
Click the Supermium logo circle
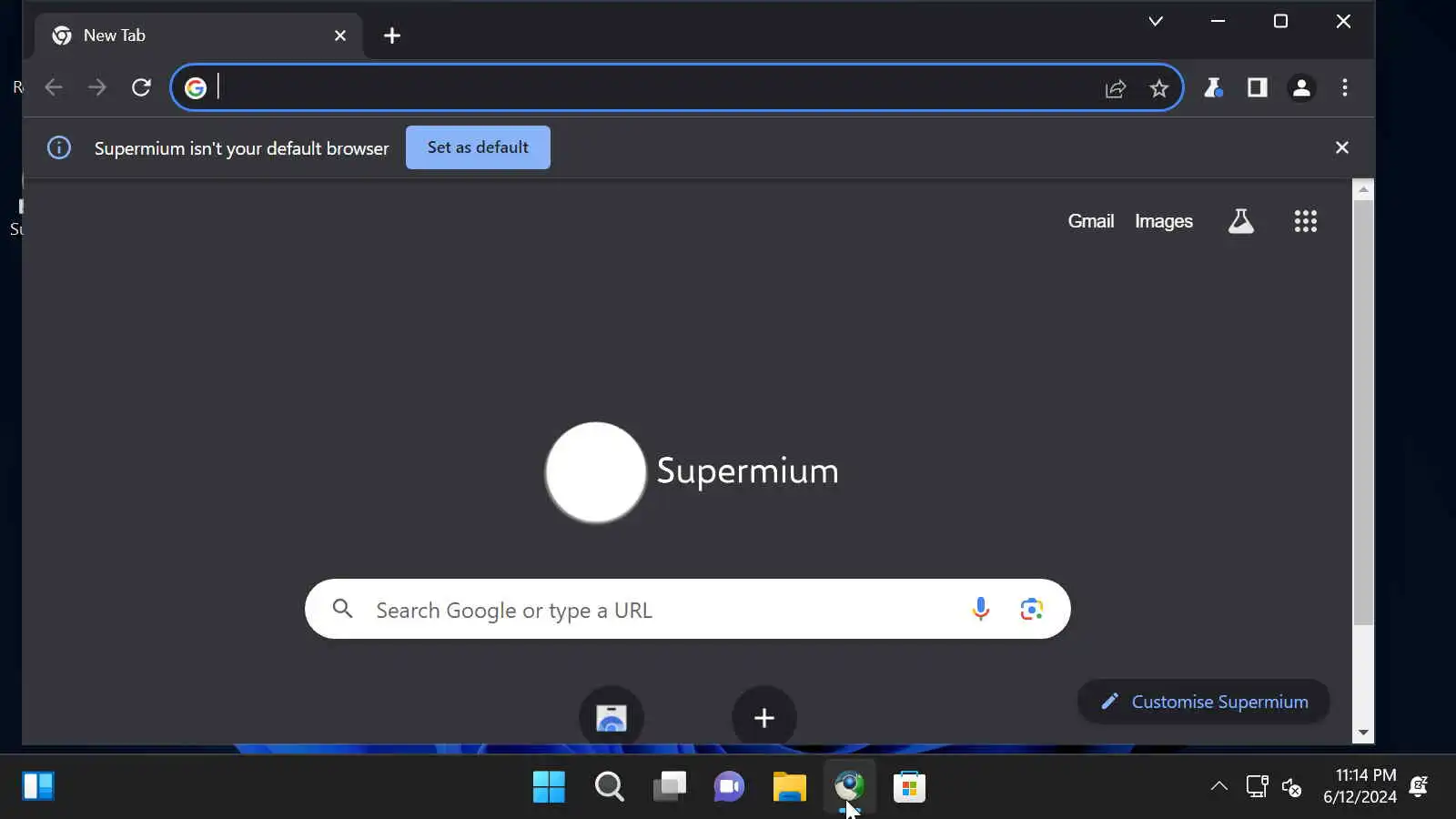click(596, 472)
